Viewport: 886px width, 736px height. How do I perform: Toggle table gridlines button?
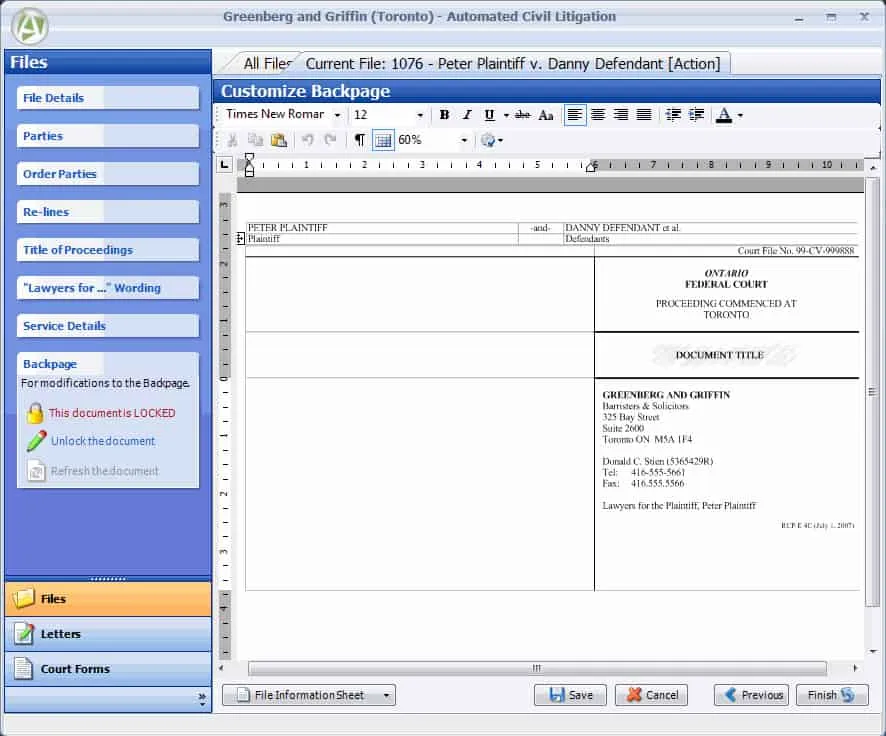point(383,140)
